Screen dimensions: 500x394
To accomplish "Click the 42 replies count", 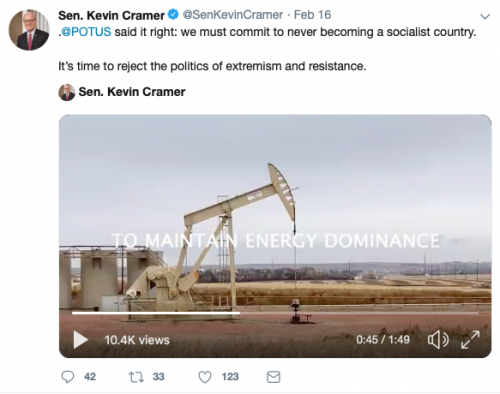I will [x=90, y=377].
